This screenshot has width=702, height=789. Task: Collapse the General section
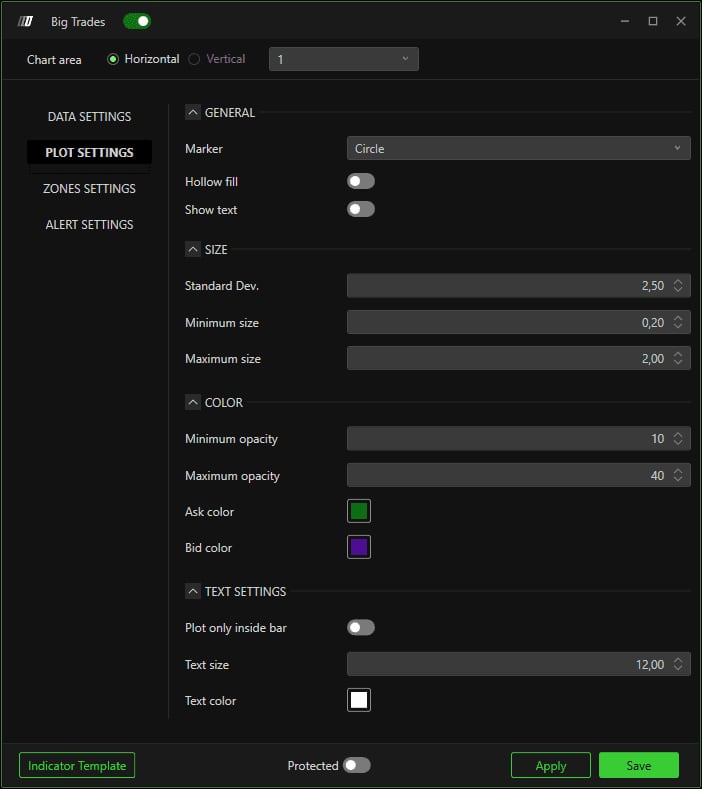pos(193,112)
